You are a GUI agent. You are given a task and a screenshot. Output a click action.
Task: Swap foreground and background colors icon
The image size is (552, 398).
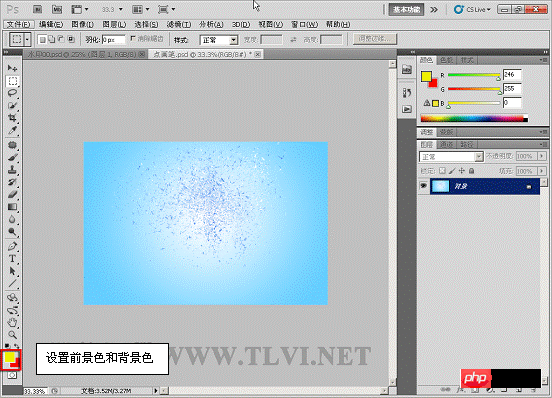pyautogui.click(x=16, y=346)
